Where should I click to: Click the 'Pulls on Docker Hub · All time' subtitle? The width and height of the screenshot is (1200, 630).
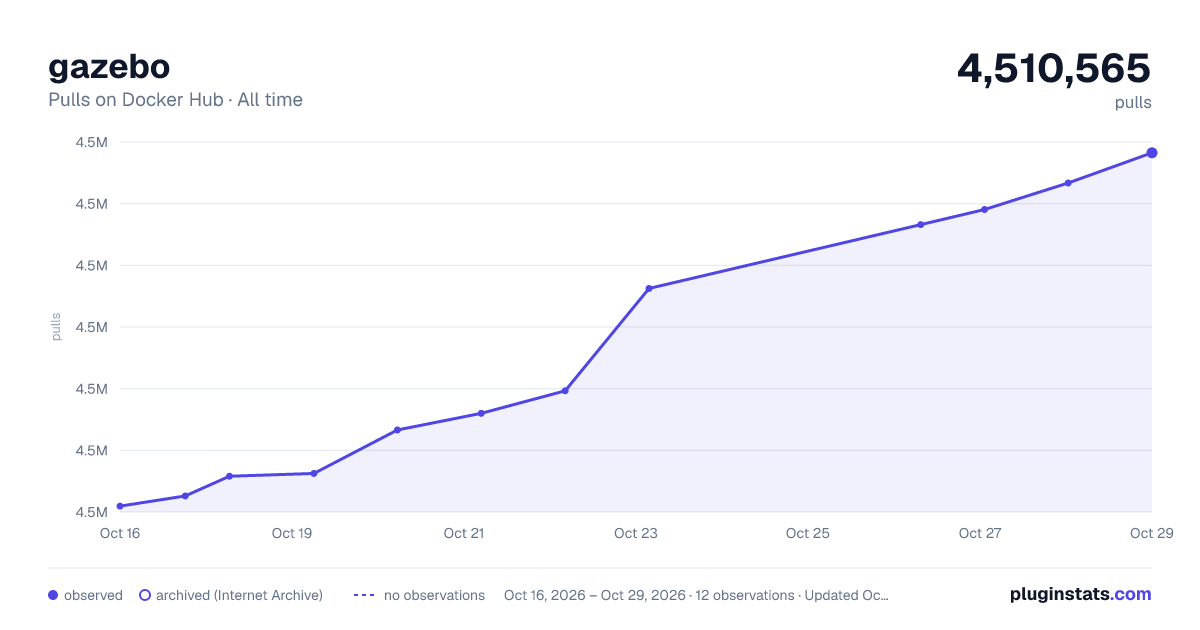pos(175,100)
